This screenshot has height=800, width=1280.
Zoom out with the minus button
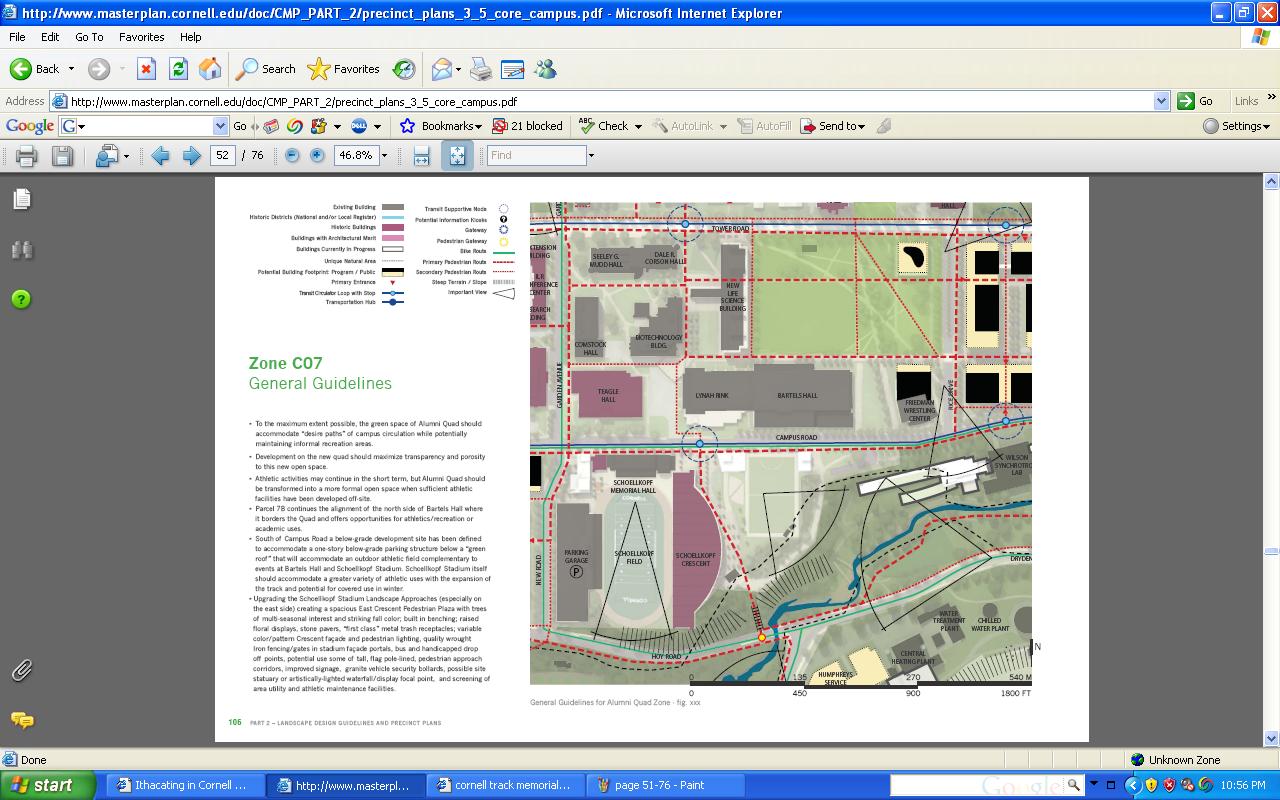292,156
